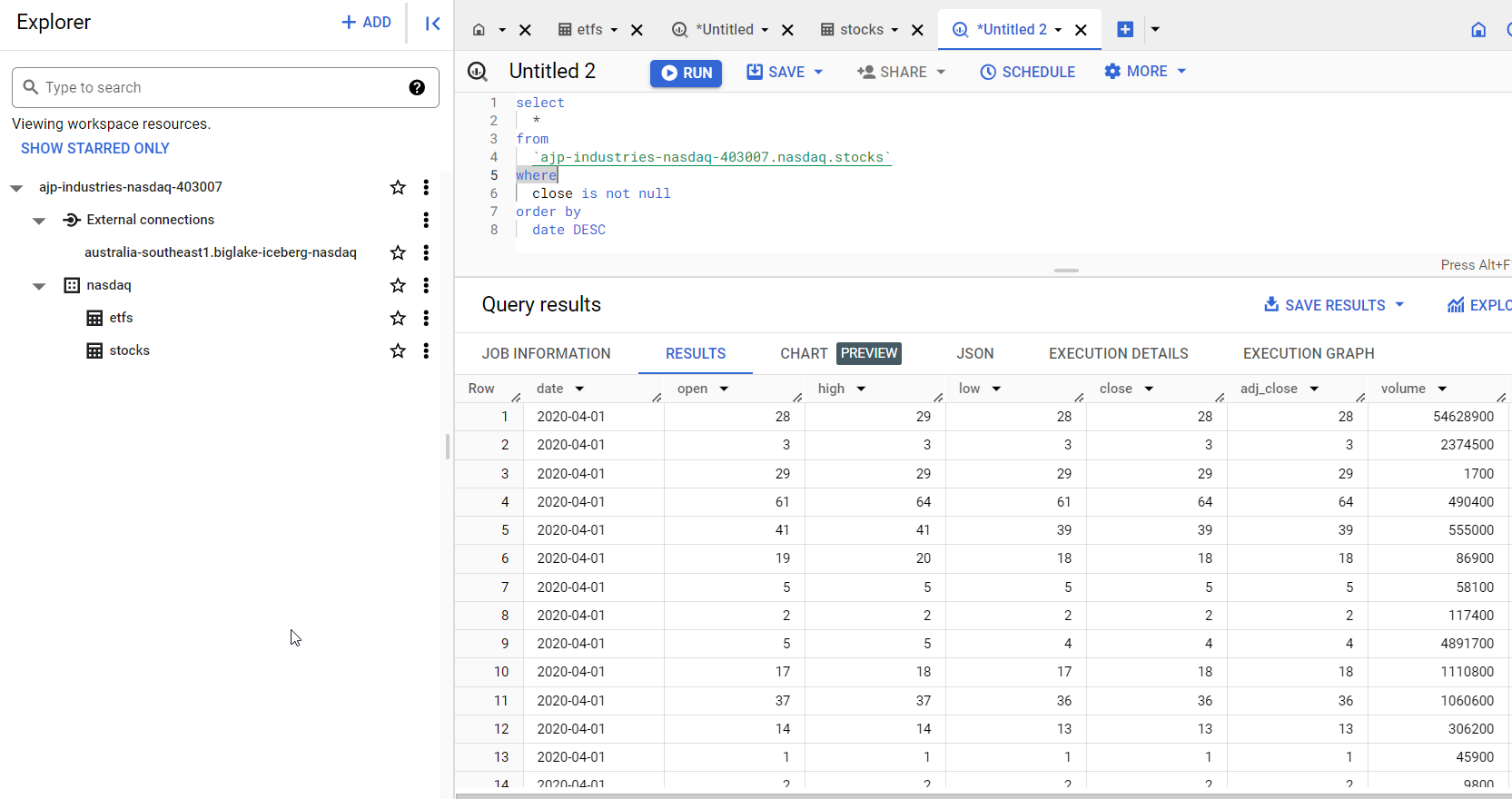Open the new tab options dropdown arrow
1512x799 pixels.
(x=1155, y=29)
